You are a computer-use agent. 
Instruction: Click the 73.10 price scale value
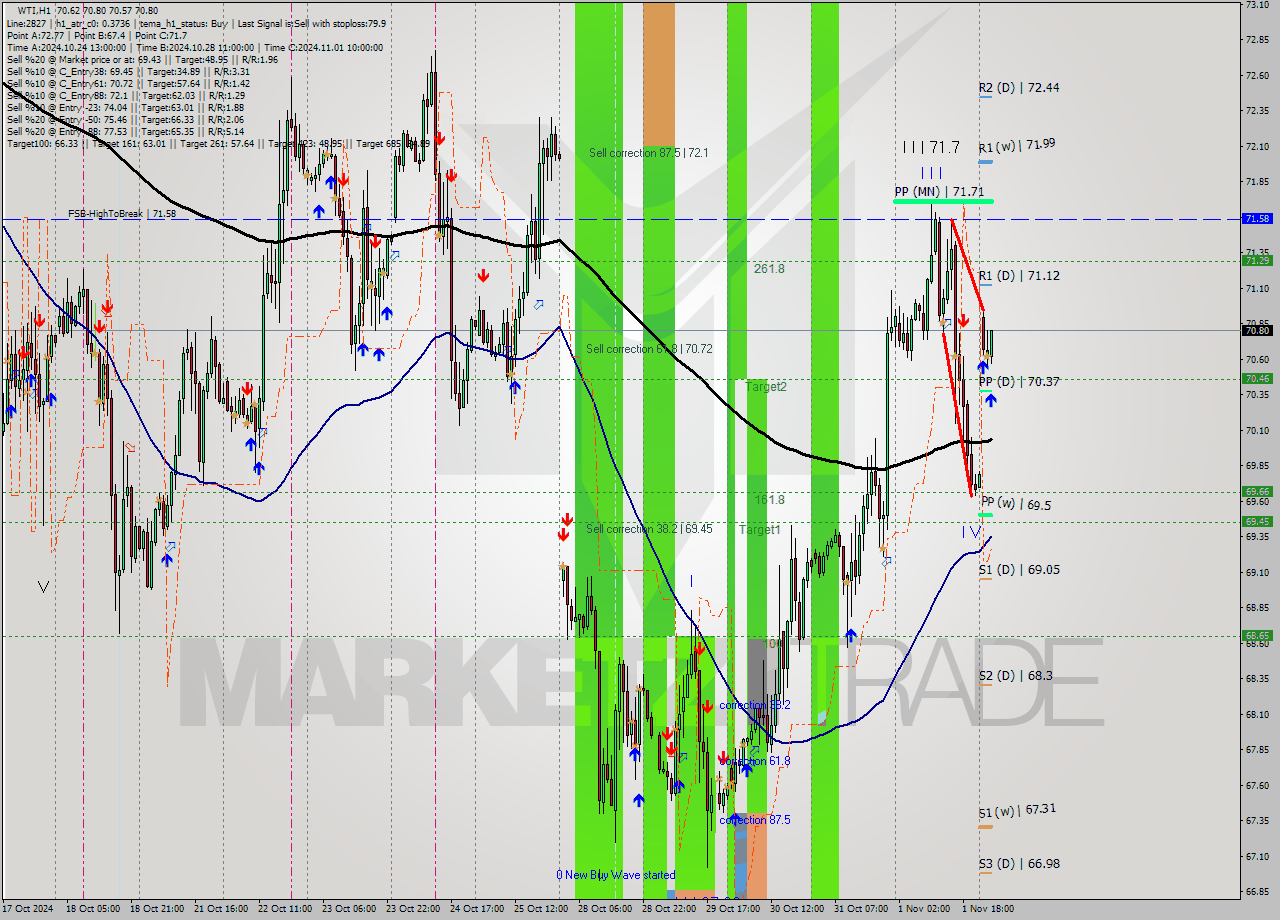[1257, 5]
